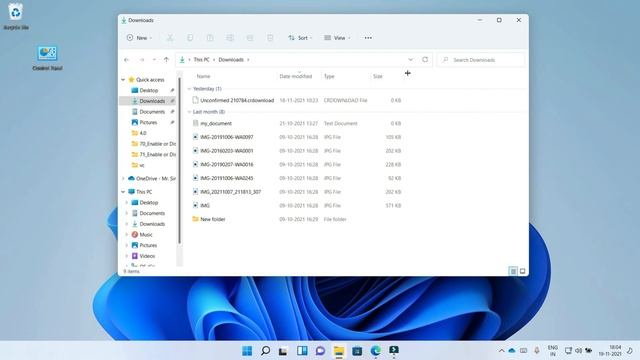640x360 pixels.
Task: Select the 70_Enable folder in Quick access
Action: pyautogui.click(x=157, y=144)
